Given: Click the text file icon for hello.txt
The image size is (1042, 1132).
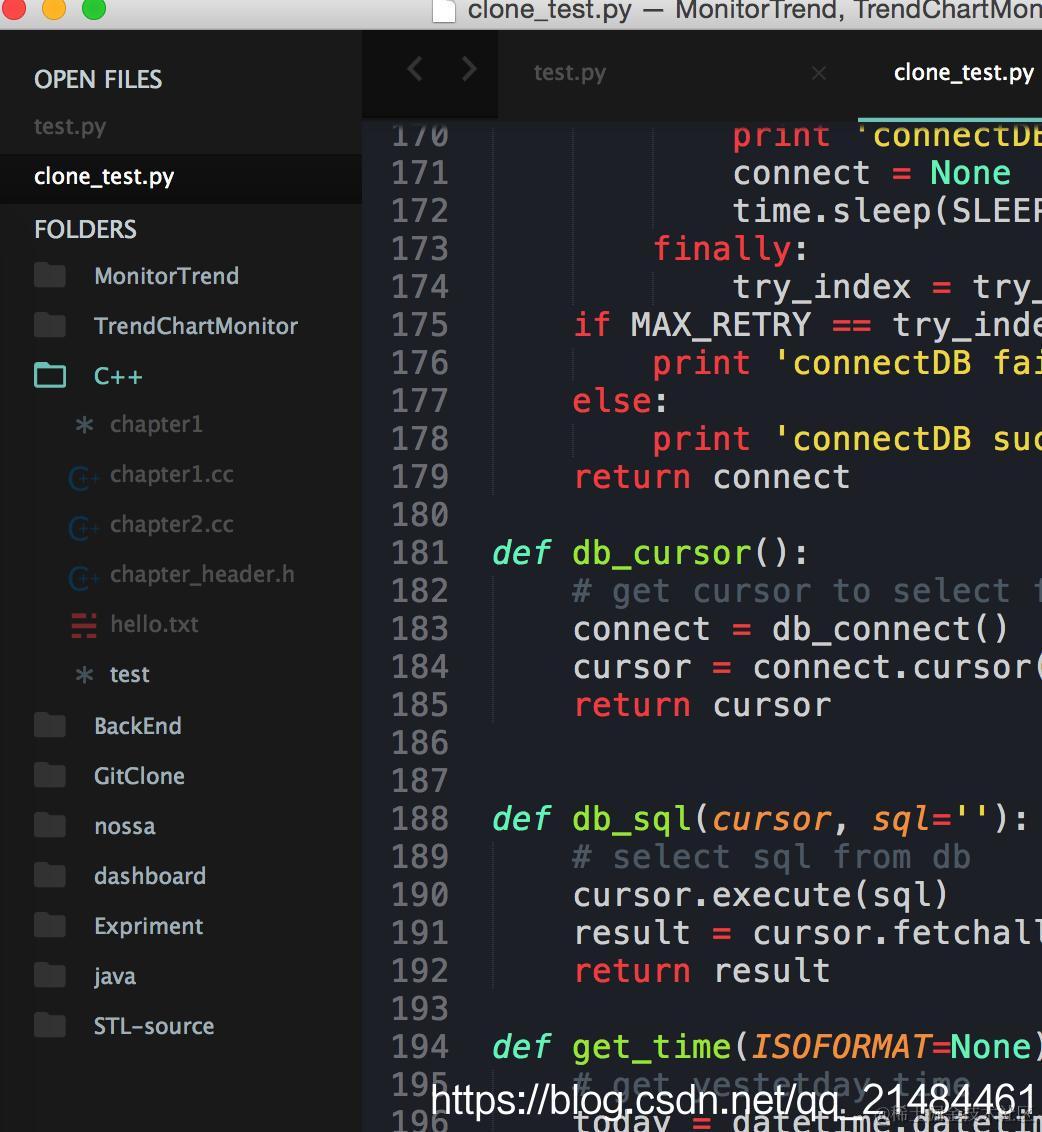Looking at the screenshot, I should (84, 625).
